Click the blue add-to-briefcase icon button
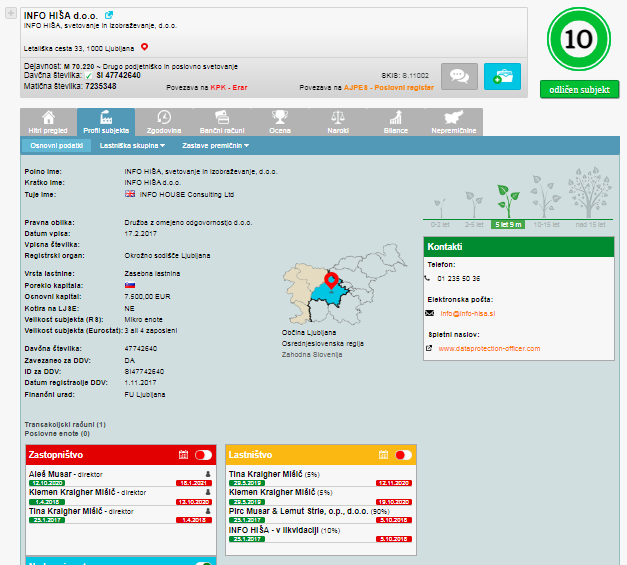The image size is (627, 565). [502, 76]
